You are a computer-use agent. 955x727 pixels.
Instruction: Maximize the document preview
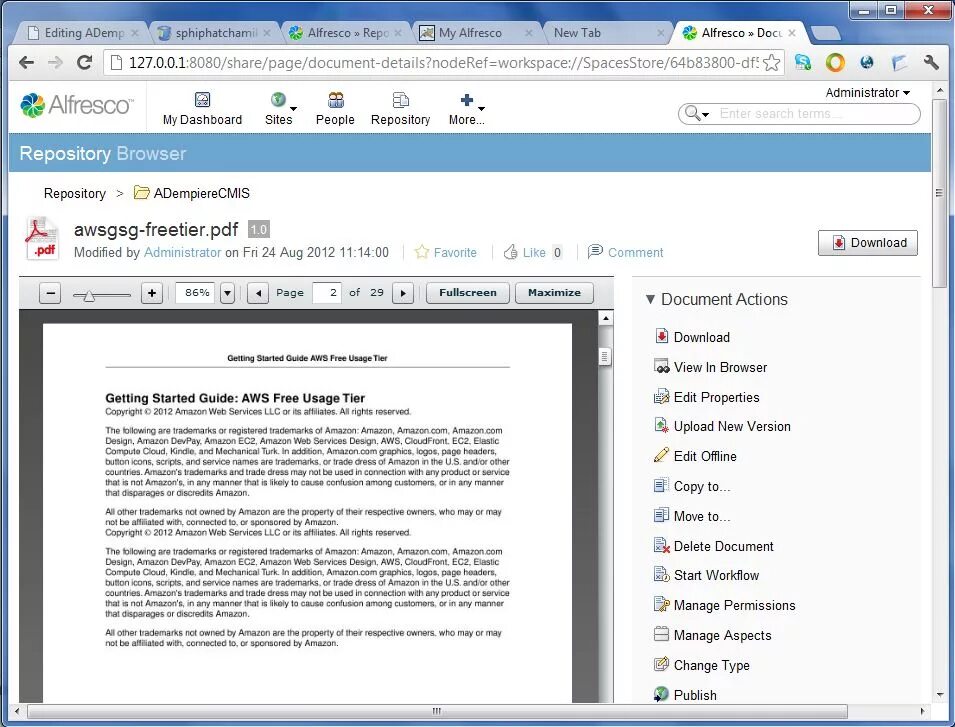tap(554, 293)
